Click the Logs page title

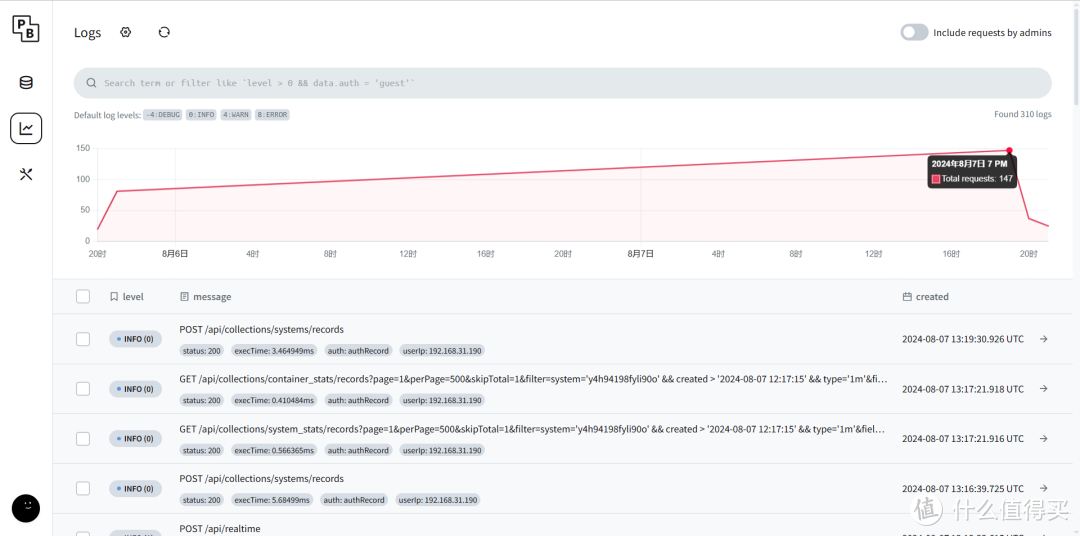(87, 32)
